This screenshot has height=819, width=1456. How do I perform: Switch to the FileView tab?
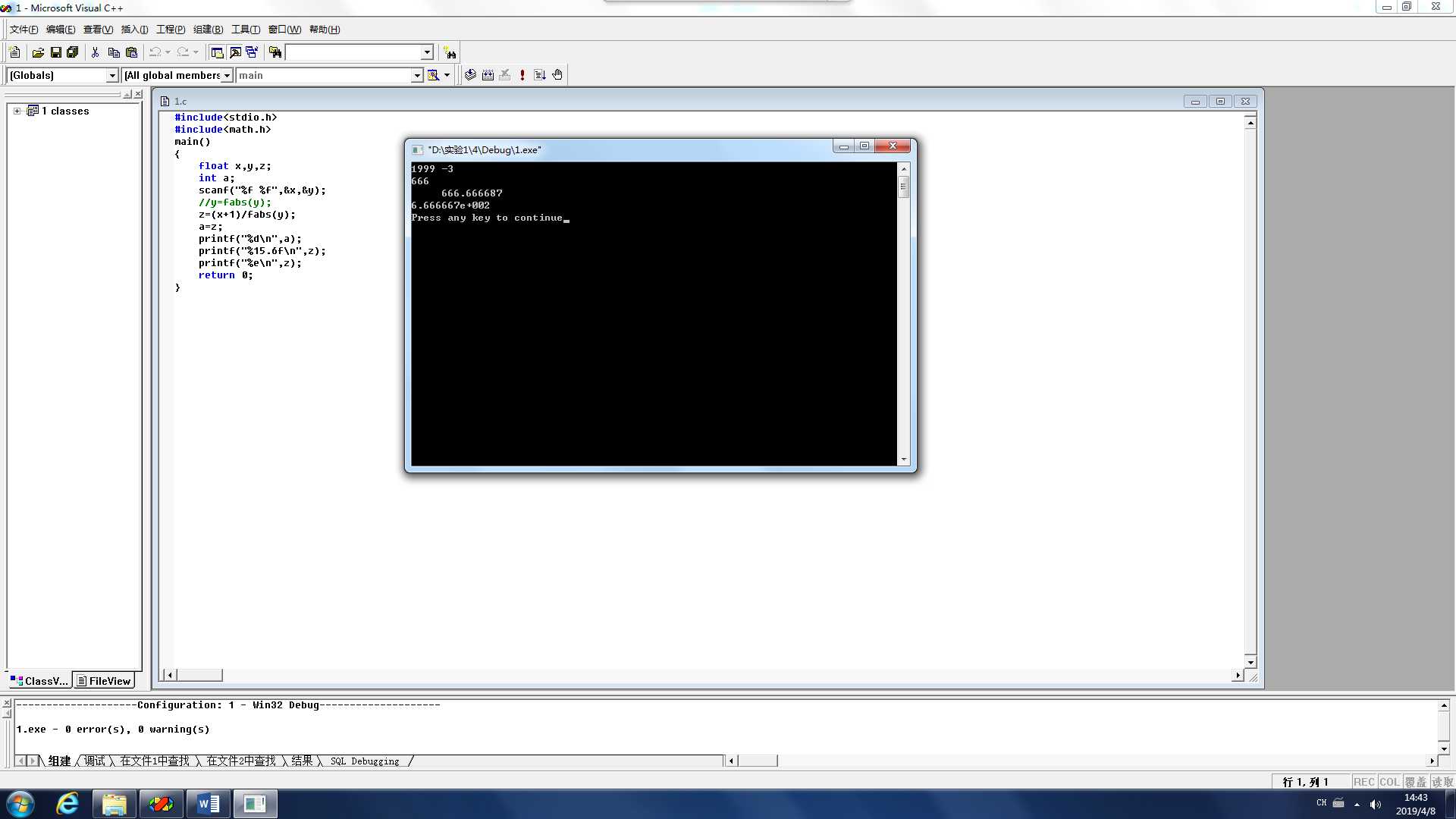click(x=104, y=681)
